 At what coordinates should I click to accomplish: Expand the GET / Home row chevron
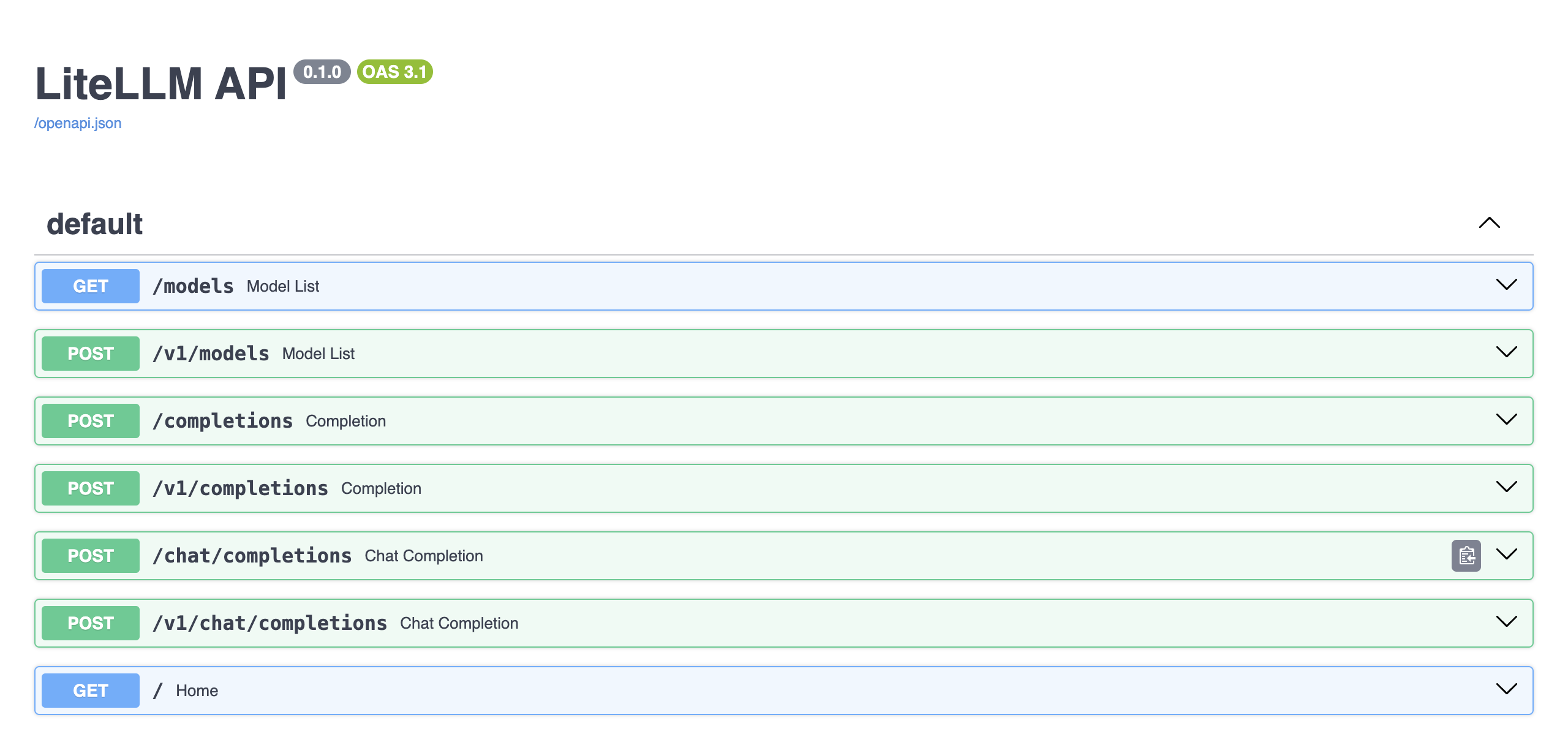[x=1506, y=689]
